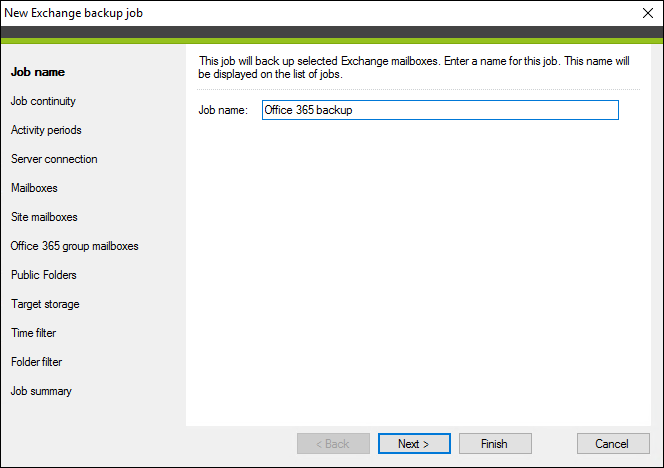Viewport: 664px width, 468px height.
Task: Select the Job name step in sidebar
Action: [x=38, y=72]
